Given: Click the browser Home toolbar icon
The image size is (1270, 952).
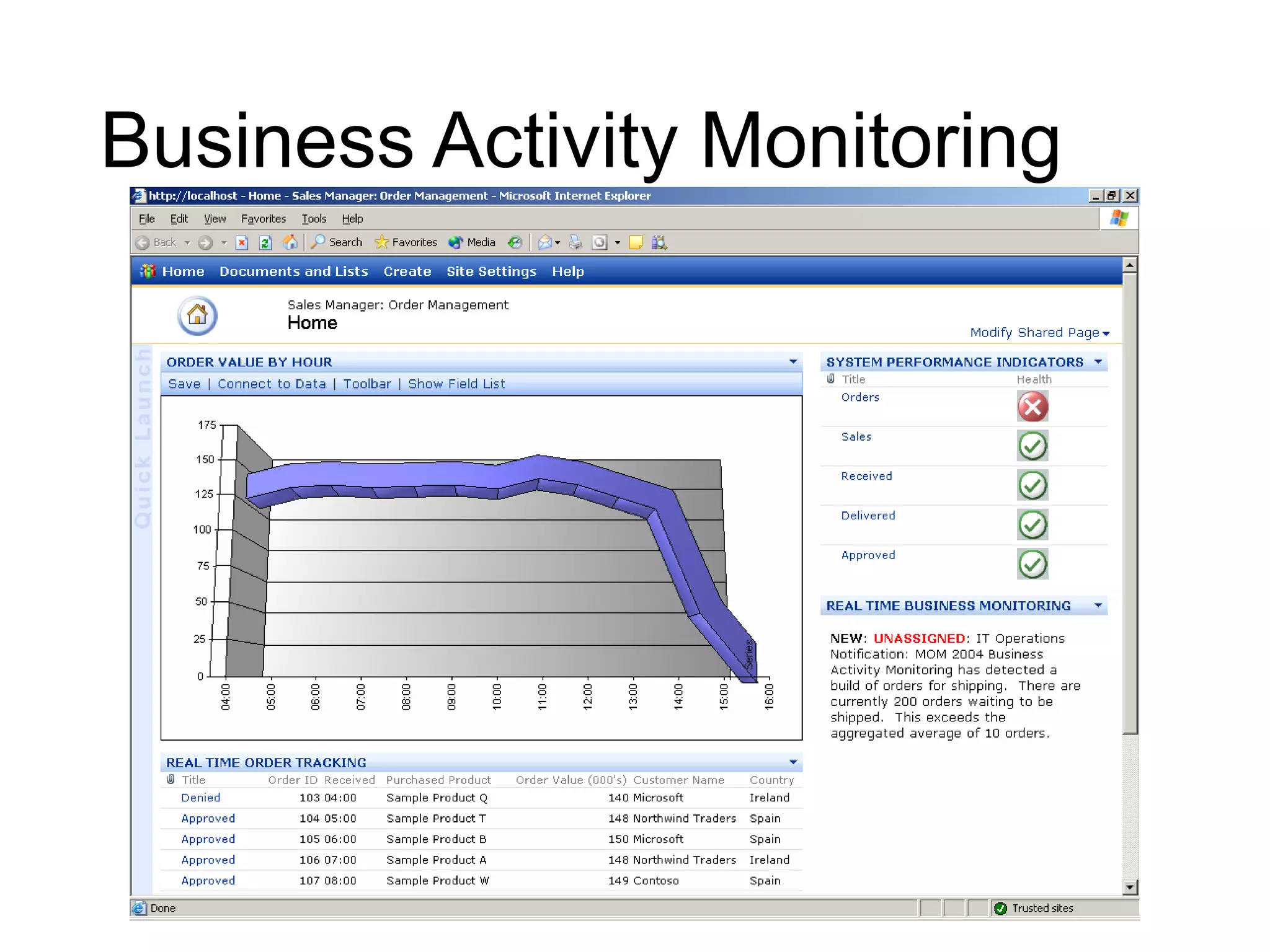Looking at the screenshot, I should 290,242.
